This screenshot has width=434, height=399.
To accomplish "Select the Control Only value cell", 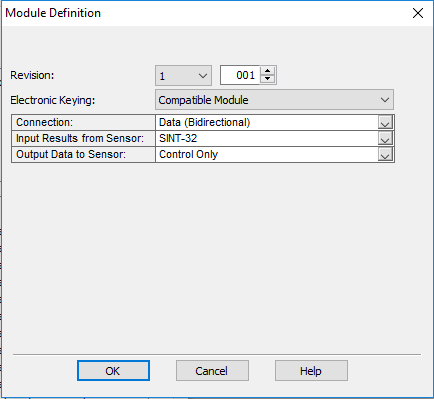I will (x=267, y=154).
